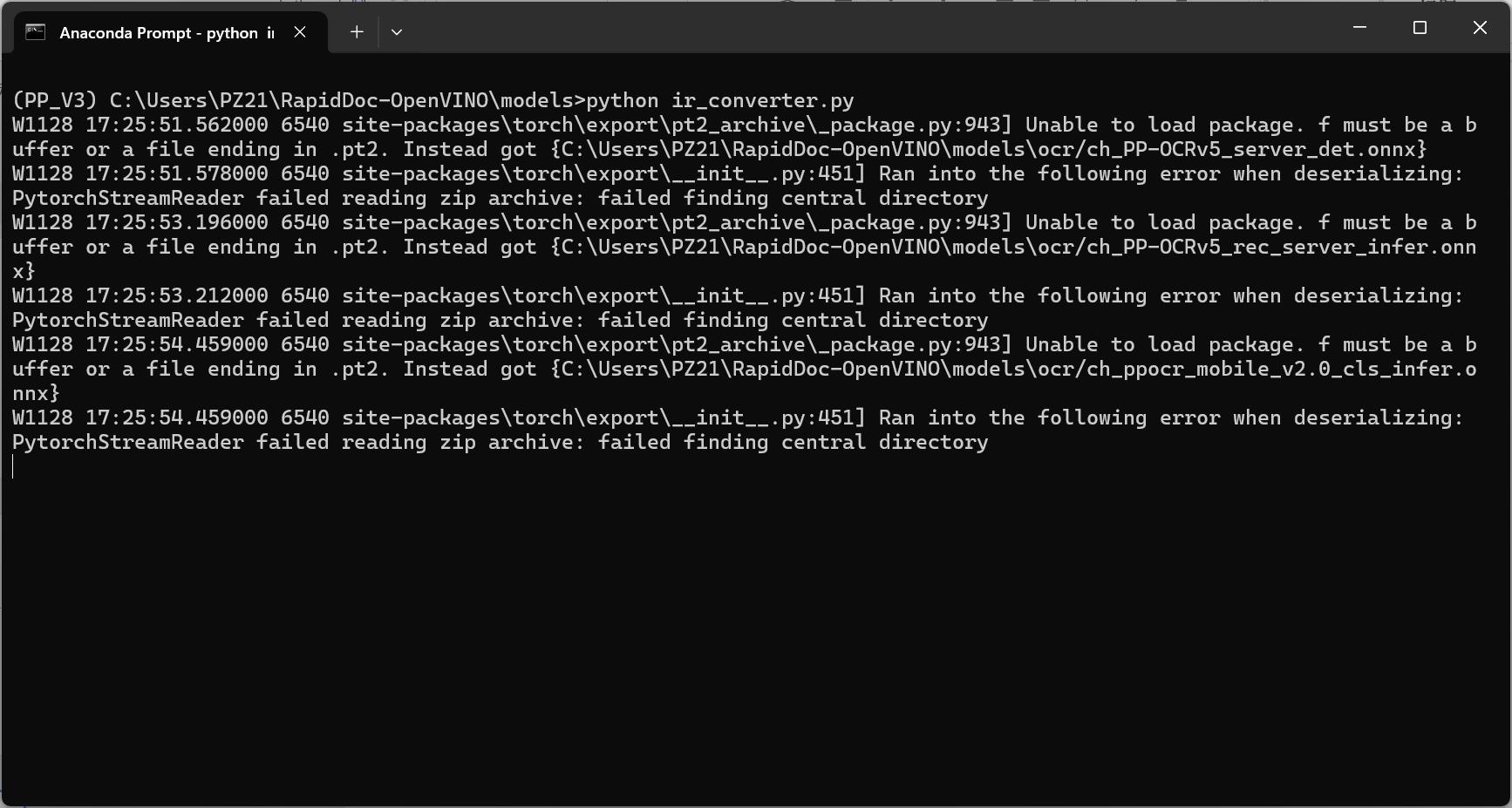Maximize the terminal window
Image resolution: width=1512 pixels, height=808 pixels.
point(1420,28)
